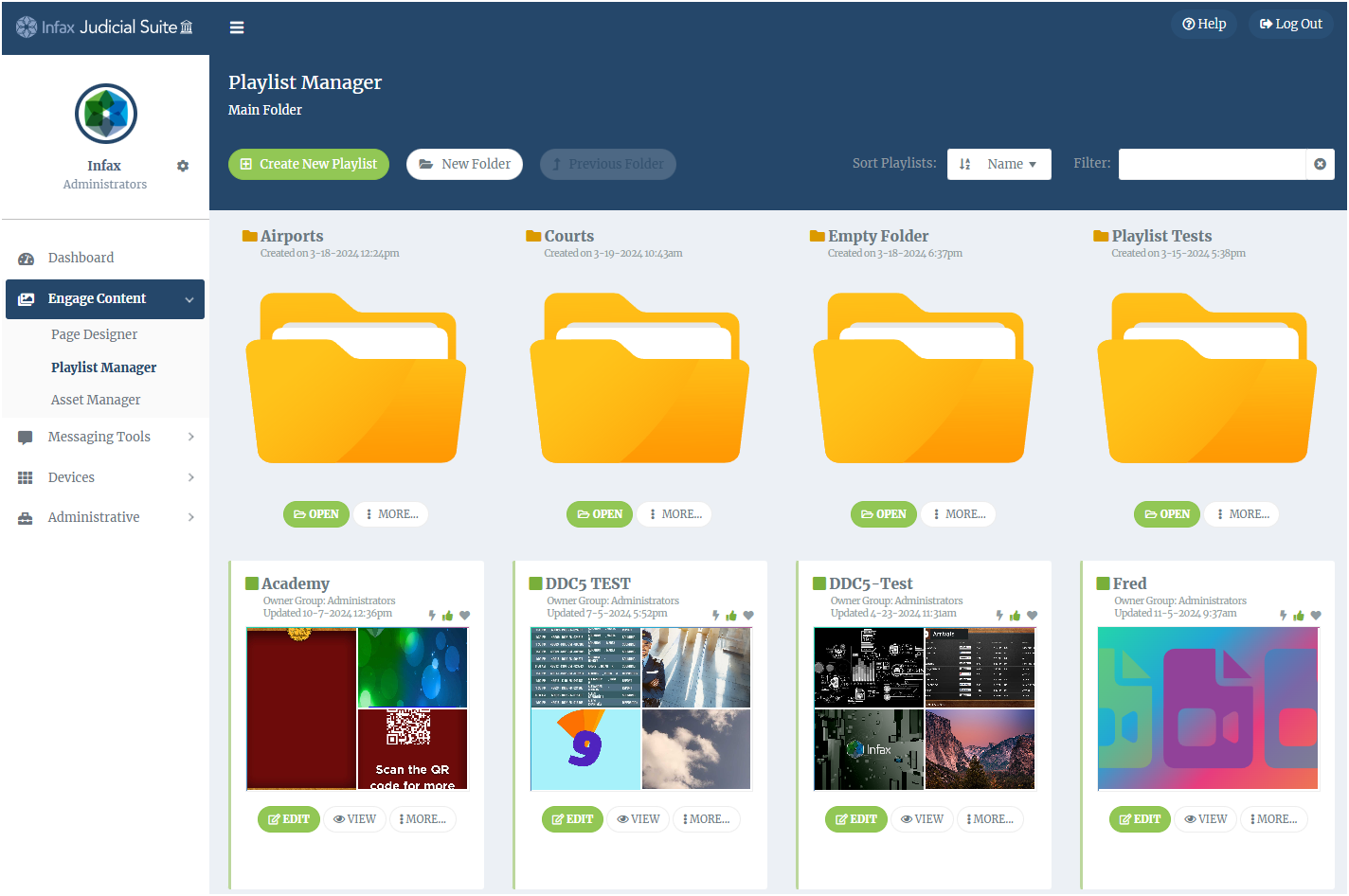Click the Infax profile logo
Image resolution: width=1349 pixels, height=896 pixels.
106,114
